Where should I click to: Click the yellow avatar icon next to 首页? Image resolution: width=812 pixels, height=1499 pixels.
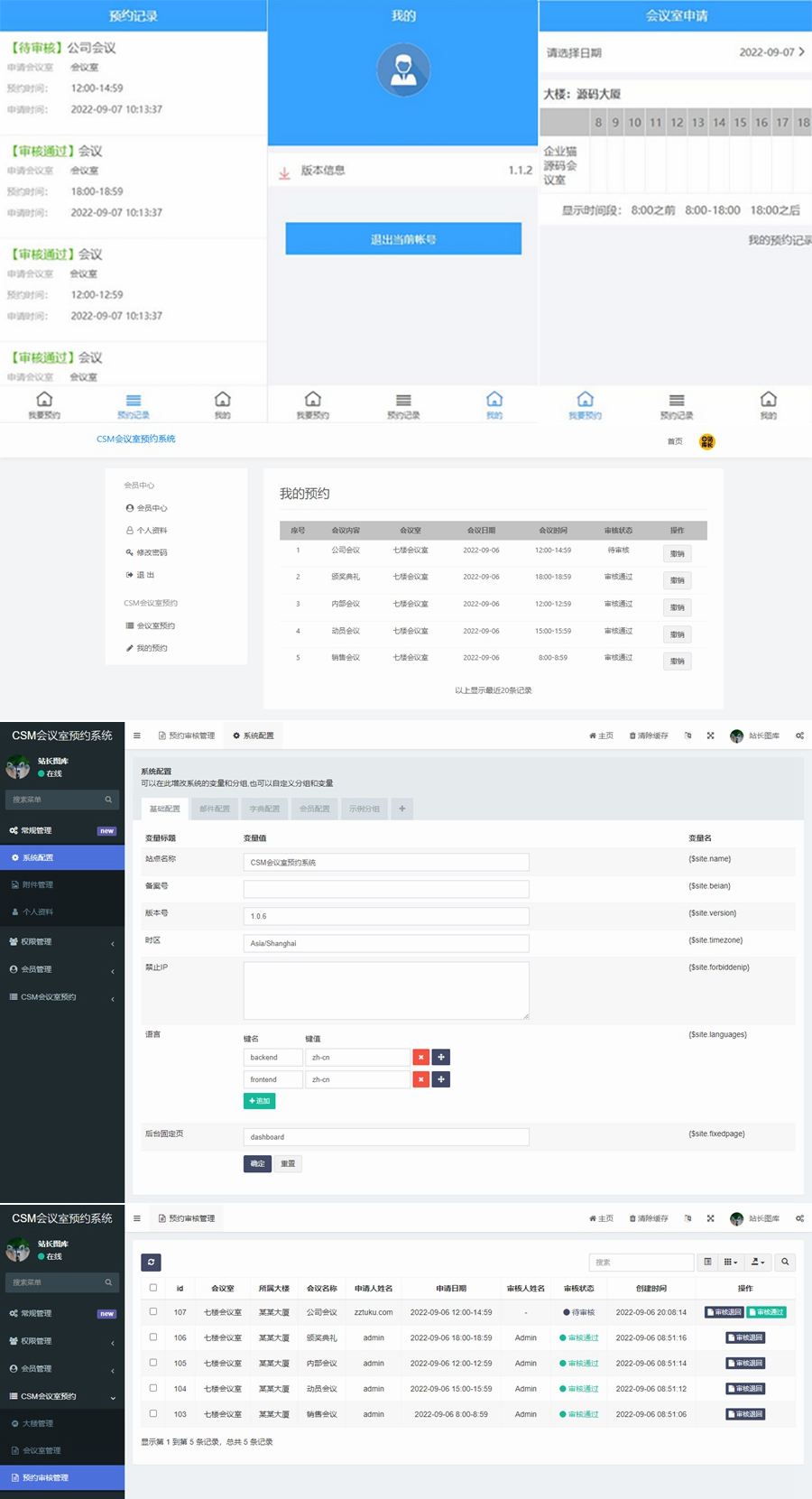(x=707, y=441)
